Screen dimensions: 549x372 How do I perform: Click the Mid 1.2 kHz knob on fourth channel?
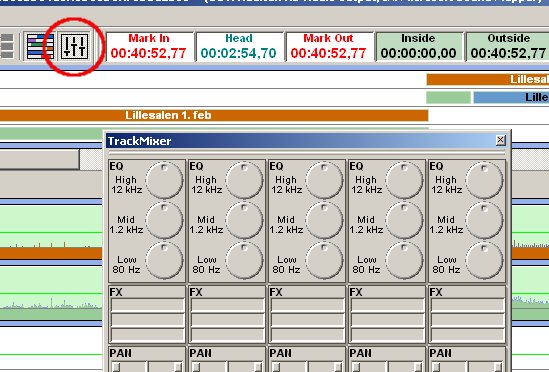coord(404,220)
